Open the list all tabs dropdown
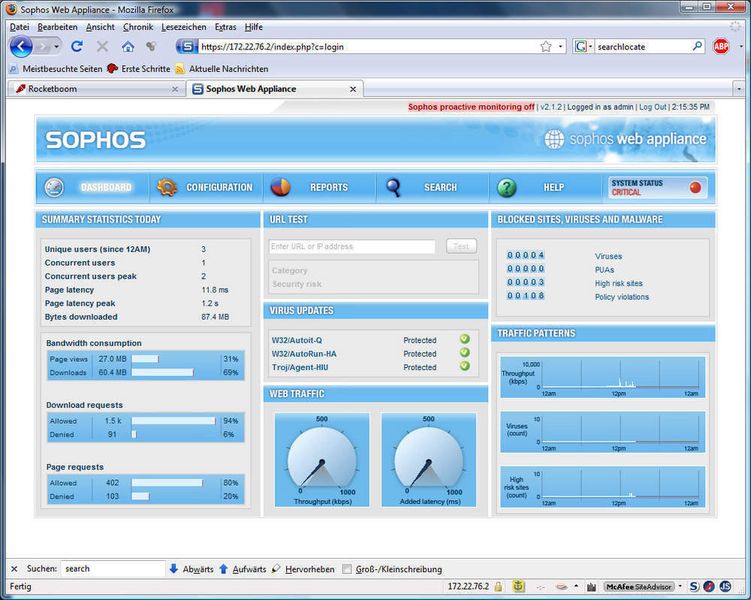Viewport: 751px width, 600px height. [x=739, y=89]
